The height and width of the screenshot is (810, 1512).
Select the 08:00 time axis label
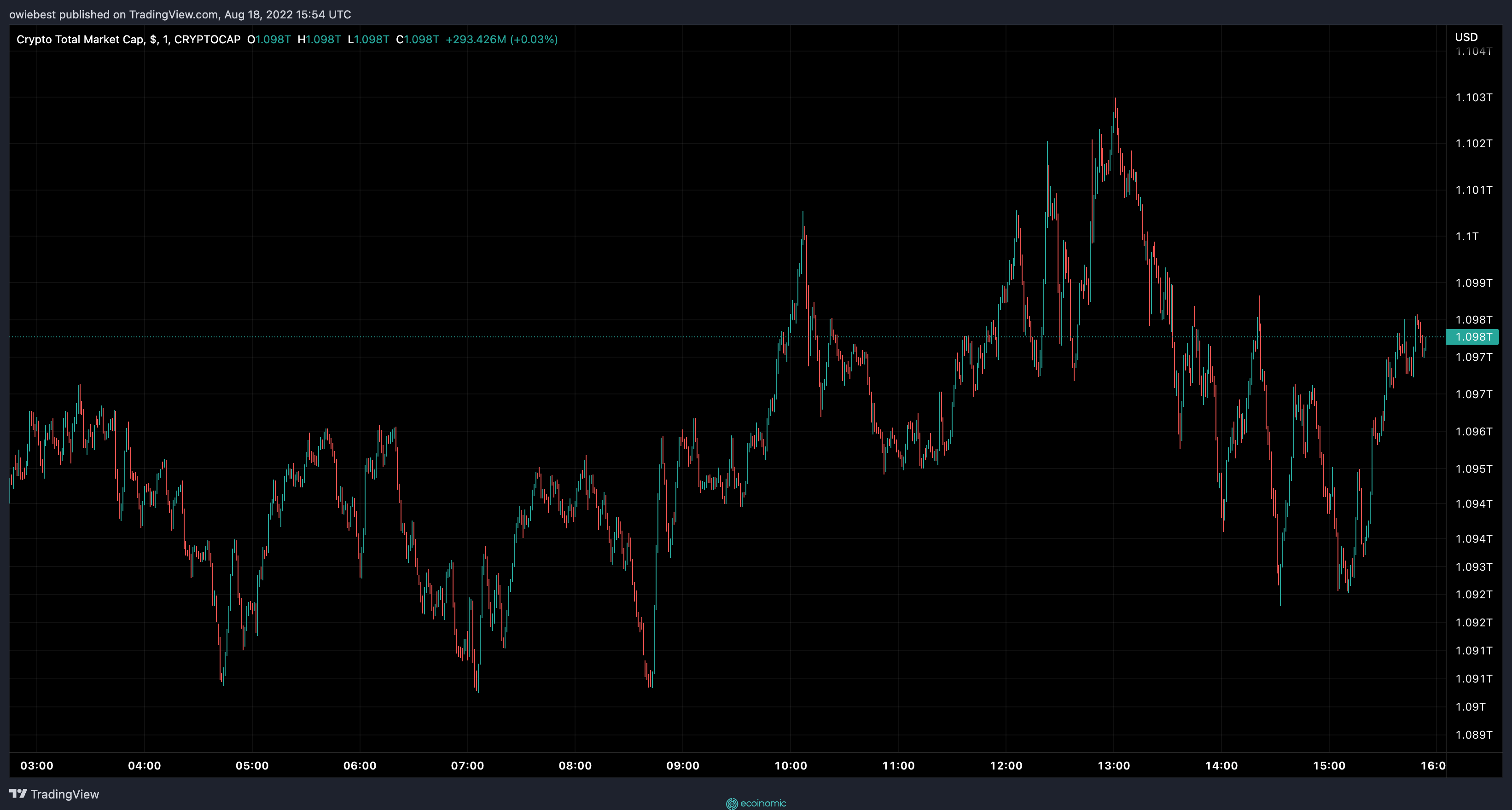coord(575,765)
